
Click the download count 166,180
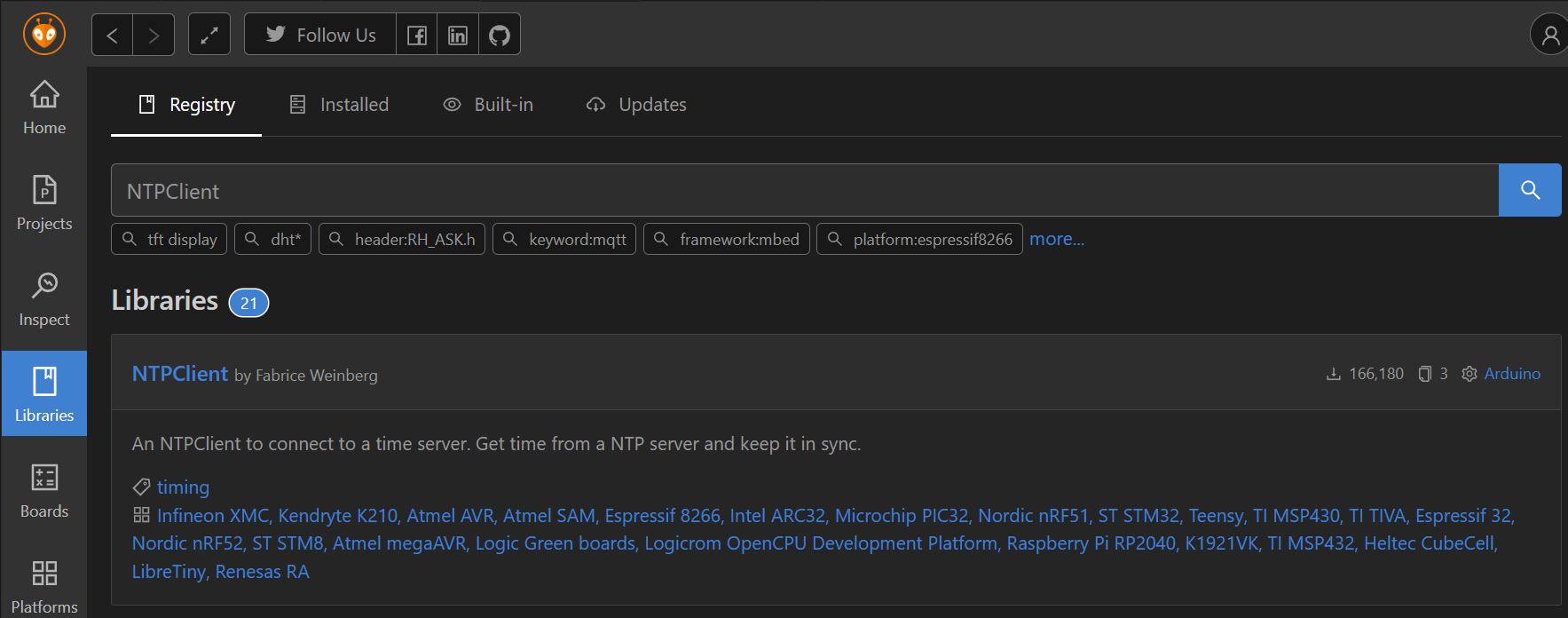[x=1365, y=374]
